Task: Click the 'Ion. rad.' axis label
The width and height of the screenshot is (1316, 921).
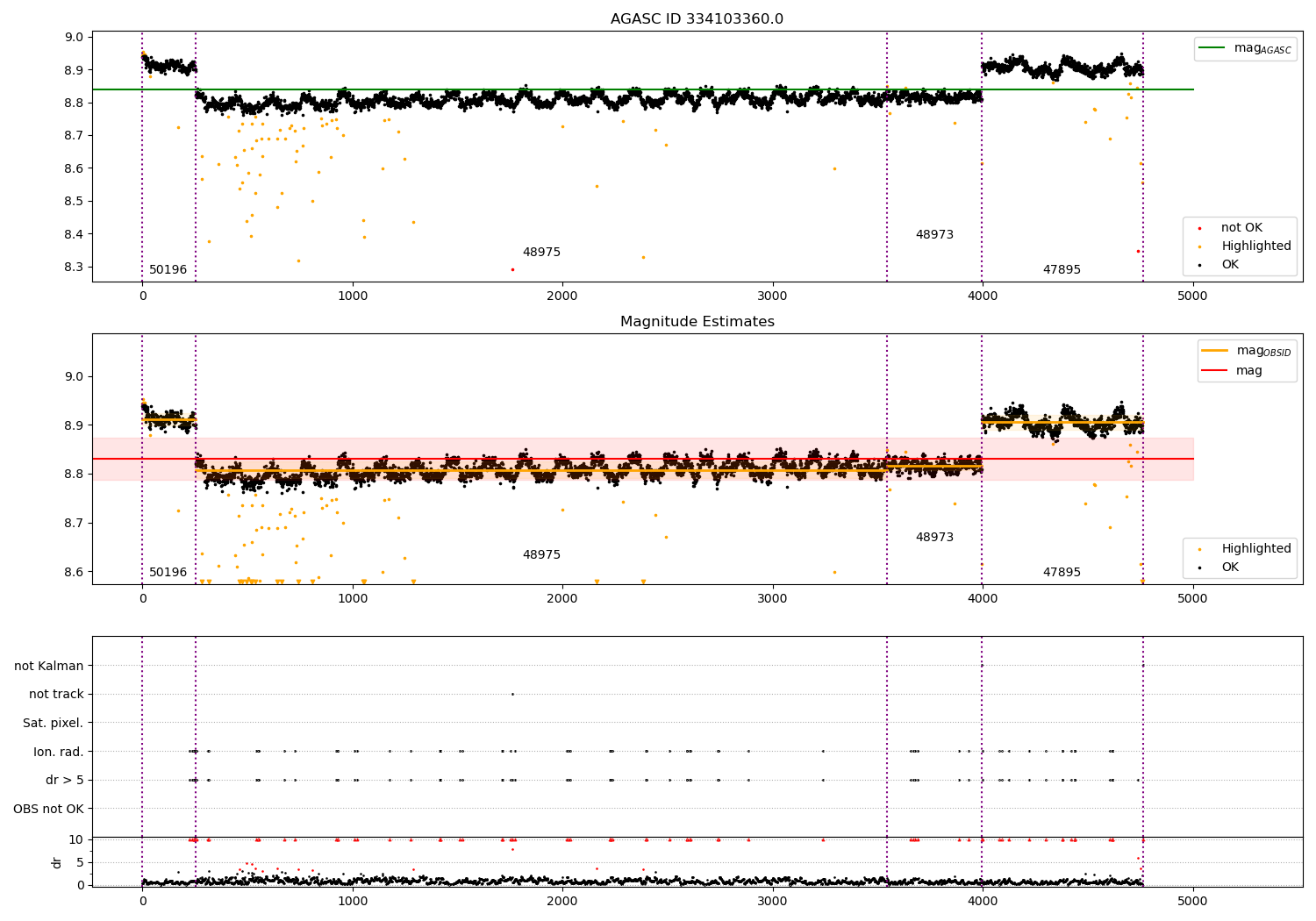Action: pyautogui.click(x=59, y=752)
